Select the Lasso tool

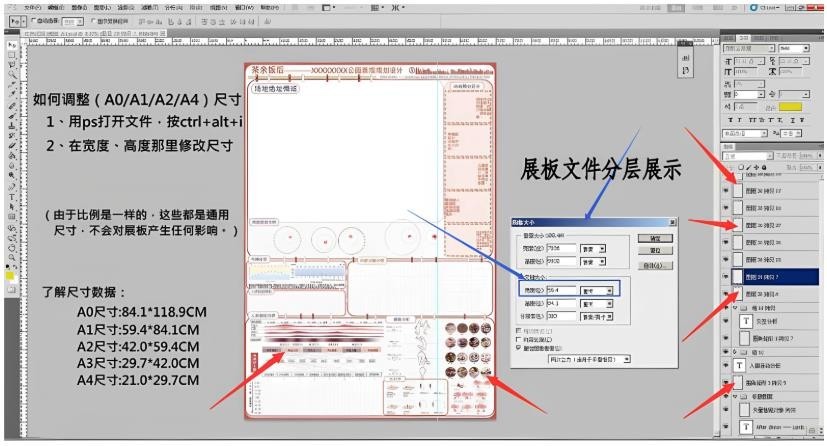[12, 65]
